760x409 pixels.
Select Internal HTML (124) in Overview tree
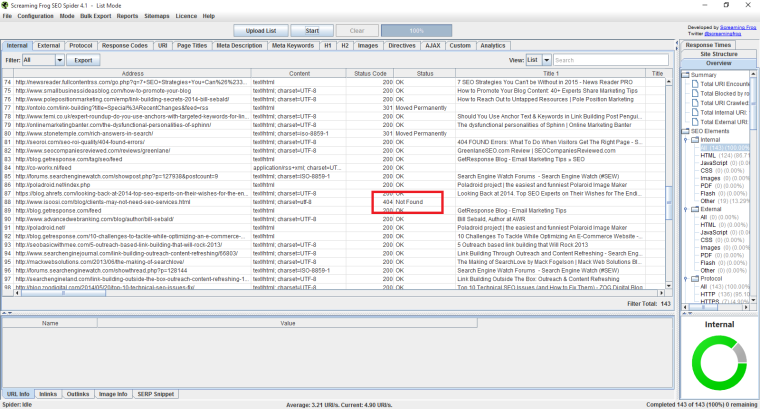click(x=724, y=156)
